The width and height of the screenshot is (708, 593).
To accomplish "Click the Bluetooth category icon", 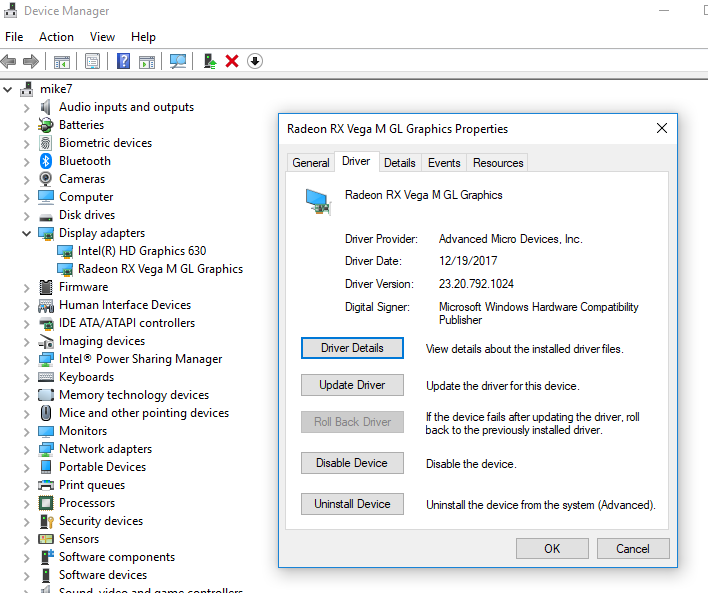I will (46, 161).
